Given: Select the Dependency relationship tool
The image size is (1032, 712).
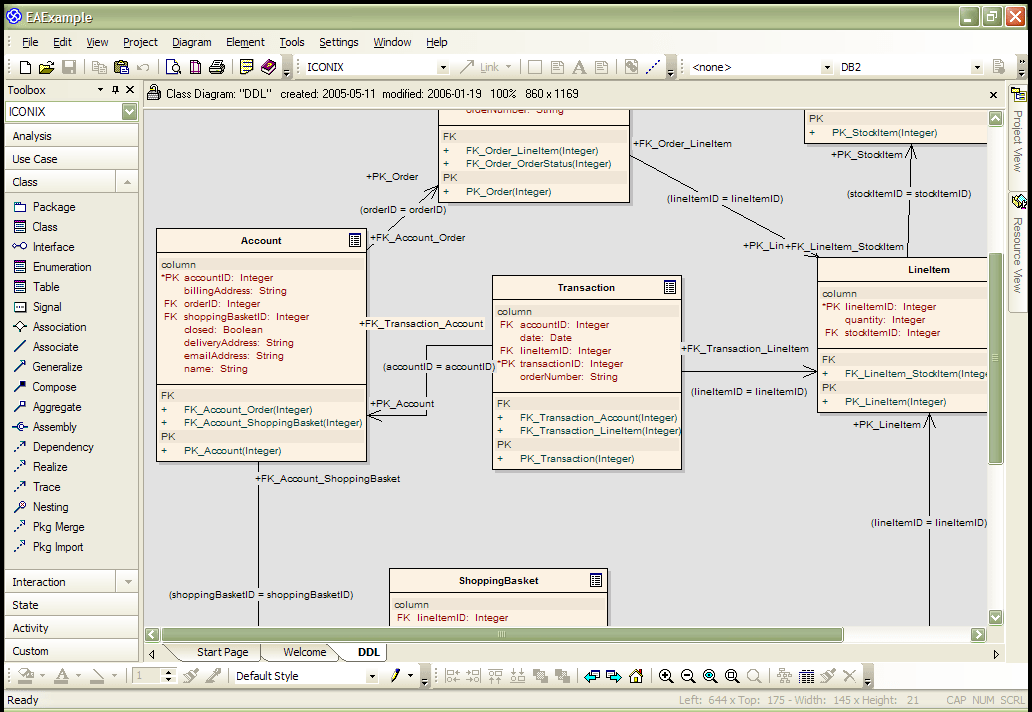Looking at the screenshot, I should tap(55, 446).
